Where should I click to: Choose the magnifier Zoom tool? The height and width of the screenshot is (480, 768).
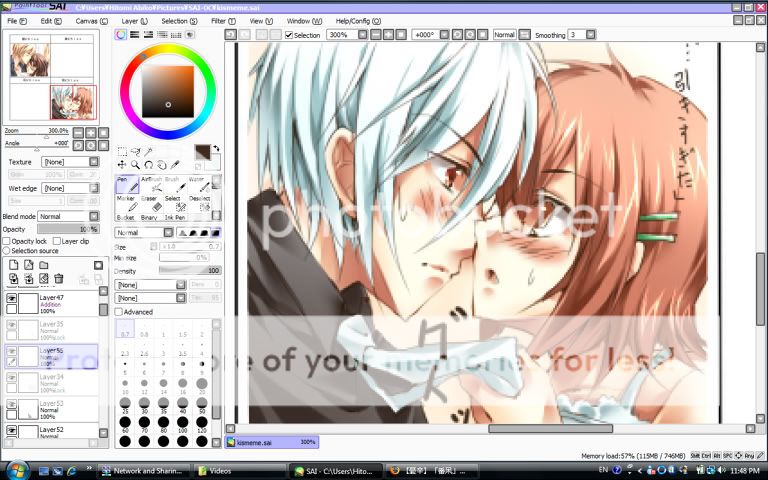(135, 165)
